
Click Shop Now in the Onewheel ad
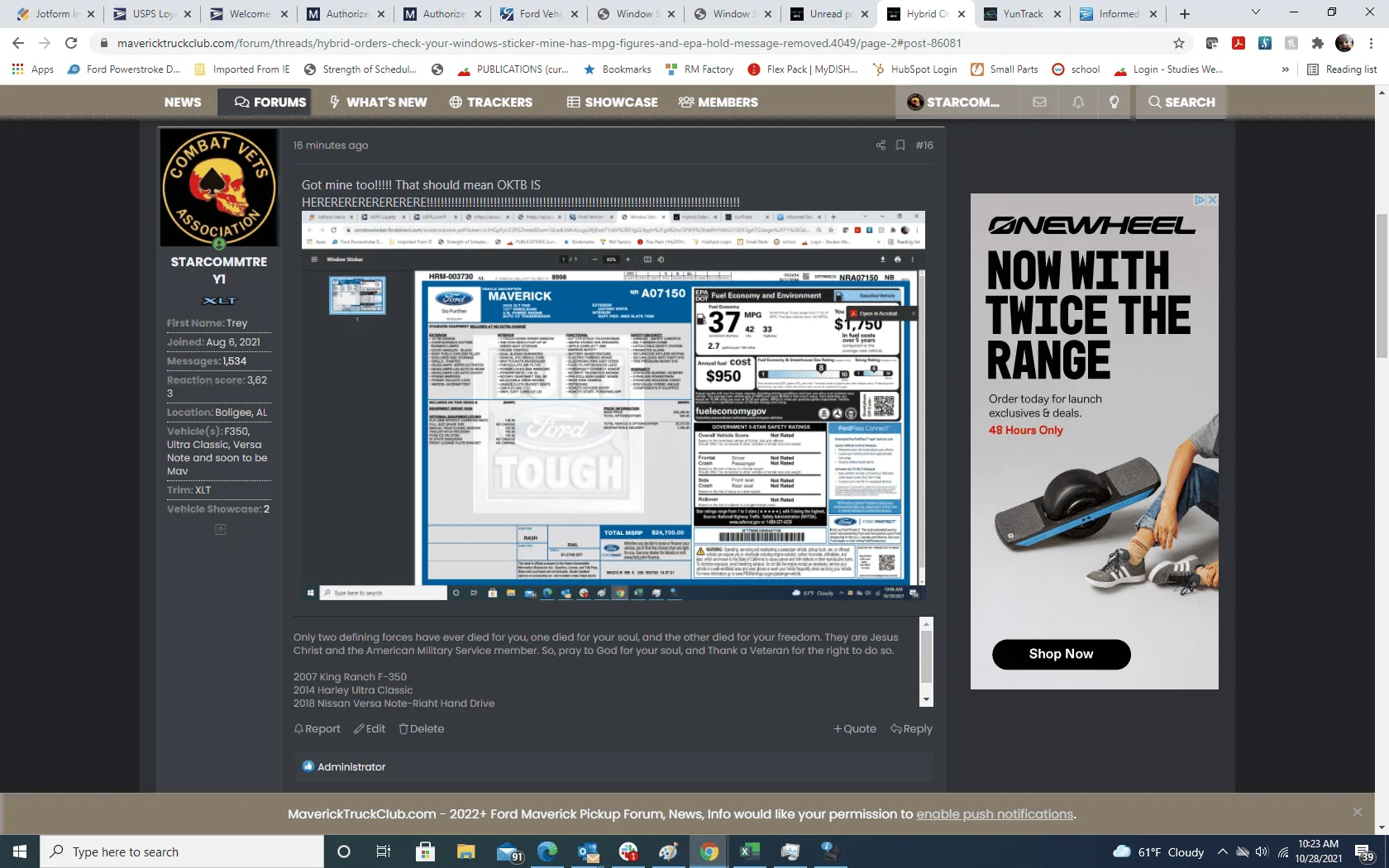pos(1061,654)
